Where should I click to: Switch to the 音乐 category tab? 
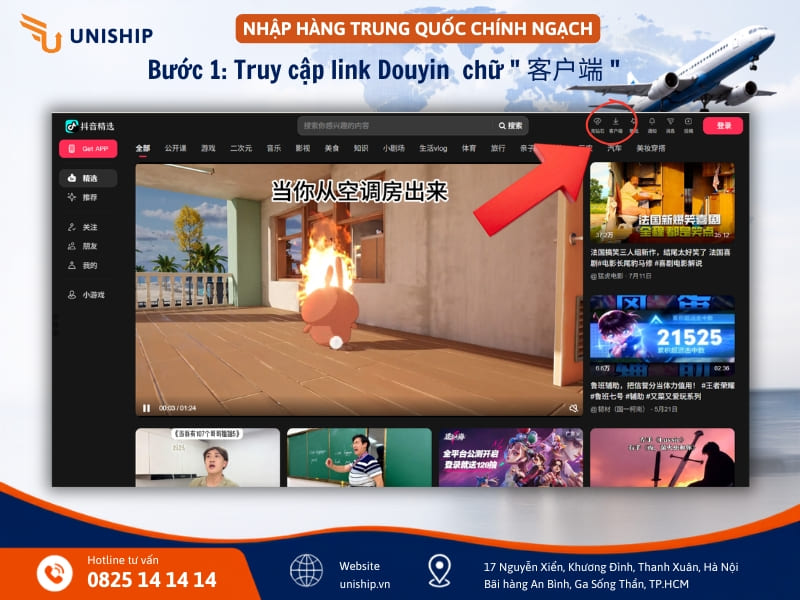[274, 148]
